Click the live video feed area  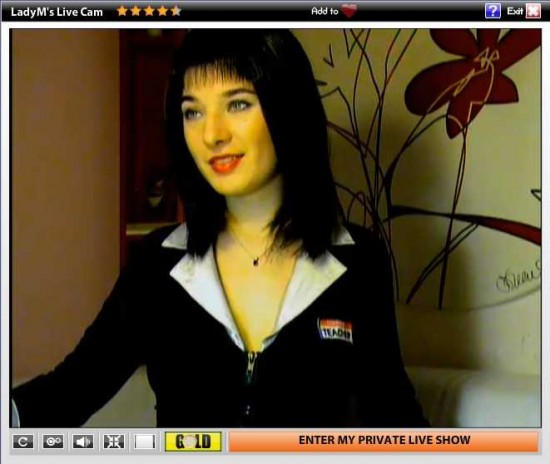tap(276, 228)
